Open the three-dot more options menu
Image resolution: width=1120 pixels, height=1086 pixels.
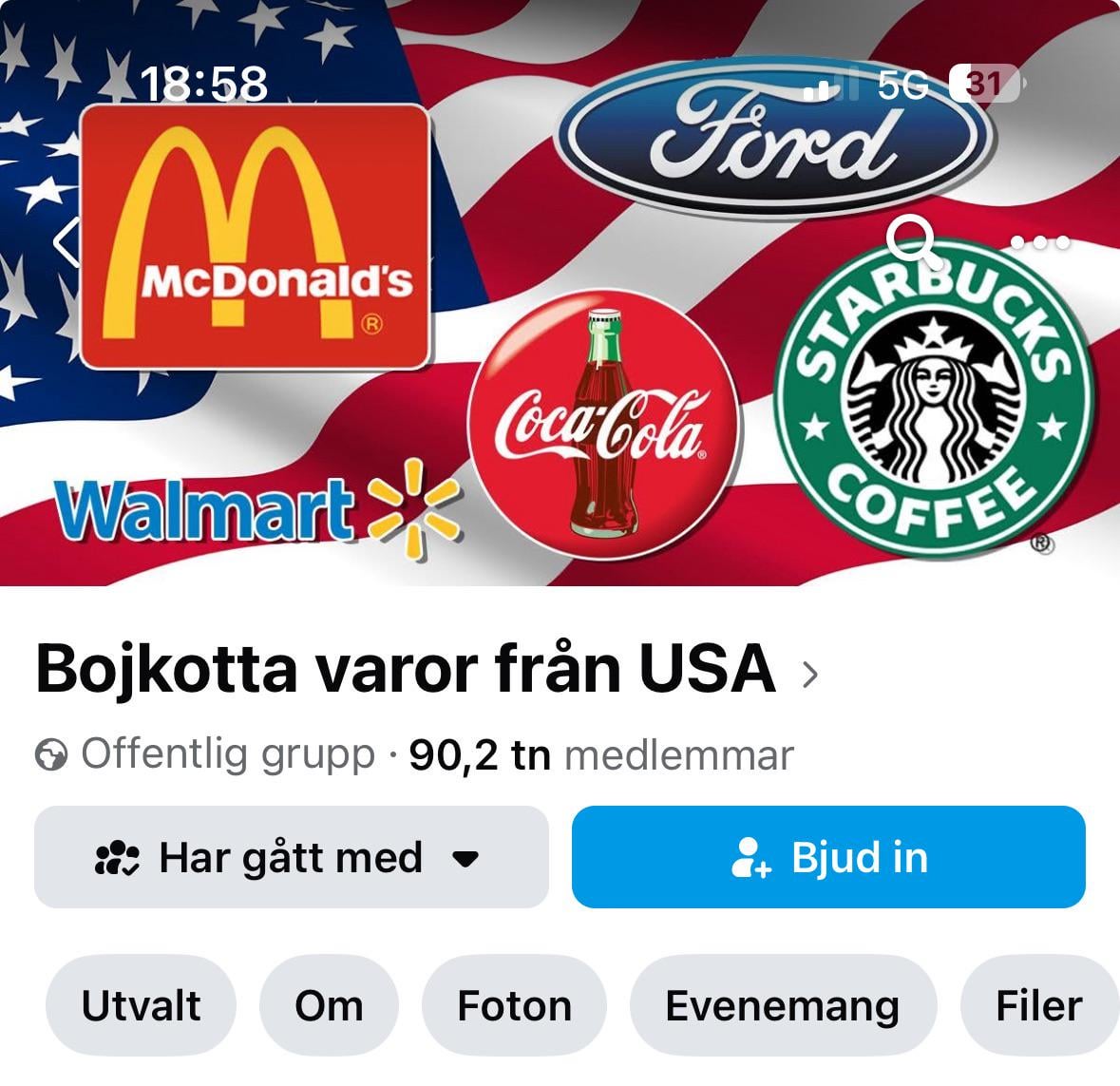(x=1040, y=242)
